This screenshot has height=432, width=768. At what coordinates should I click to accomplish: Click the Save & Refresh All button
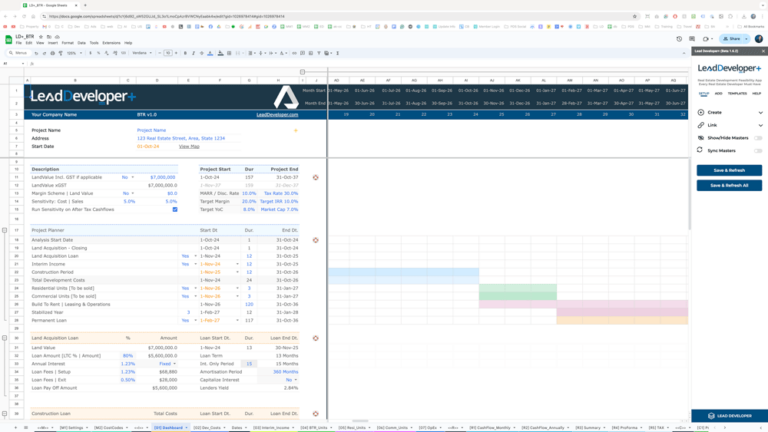(729, 185)
